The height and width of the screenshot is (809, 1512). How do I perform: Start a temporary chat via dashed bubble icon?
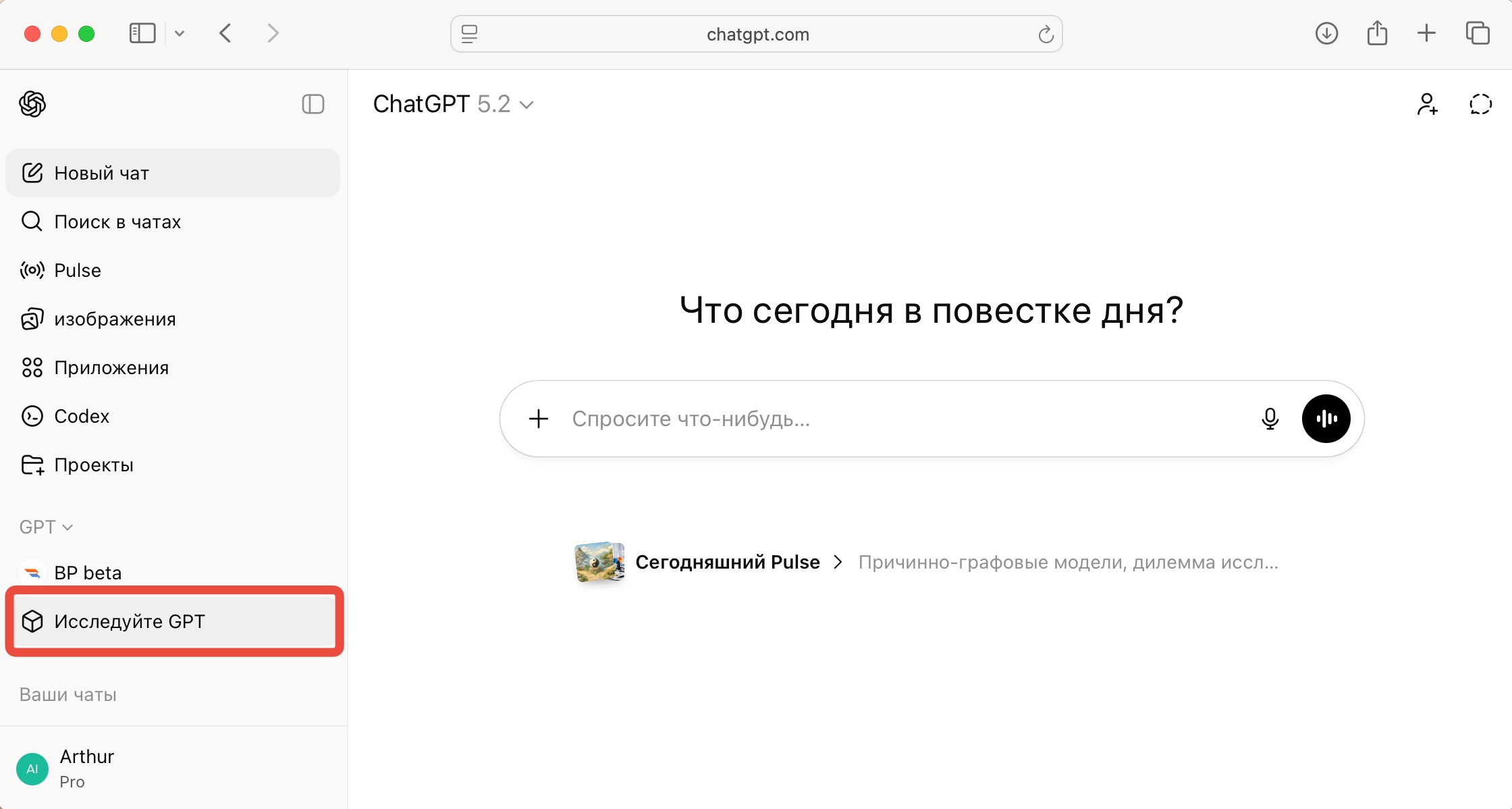(1480, 104)
